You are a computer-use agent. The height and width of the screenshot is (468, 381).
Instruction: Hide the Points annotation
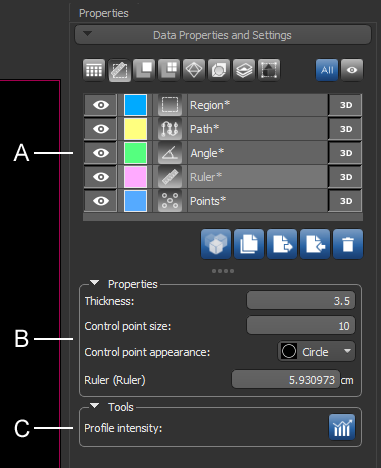(x=101, y=201)
